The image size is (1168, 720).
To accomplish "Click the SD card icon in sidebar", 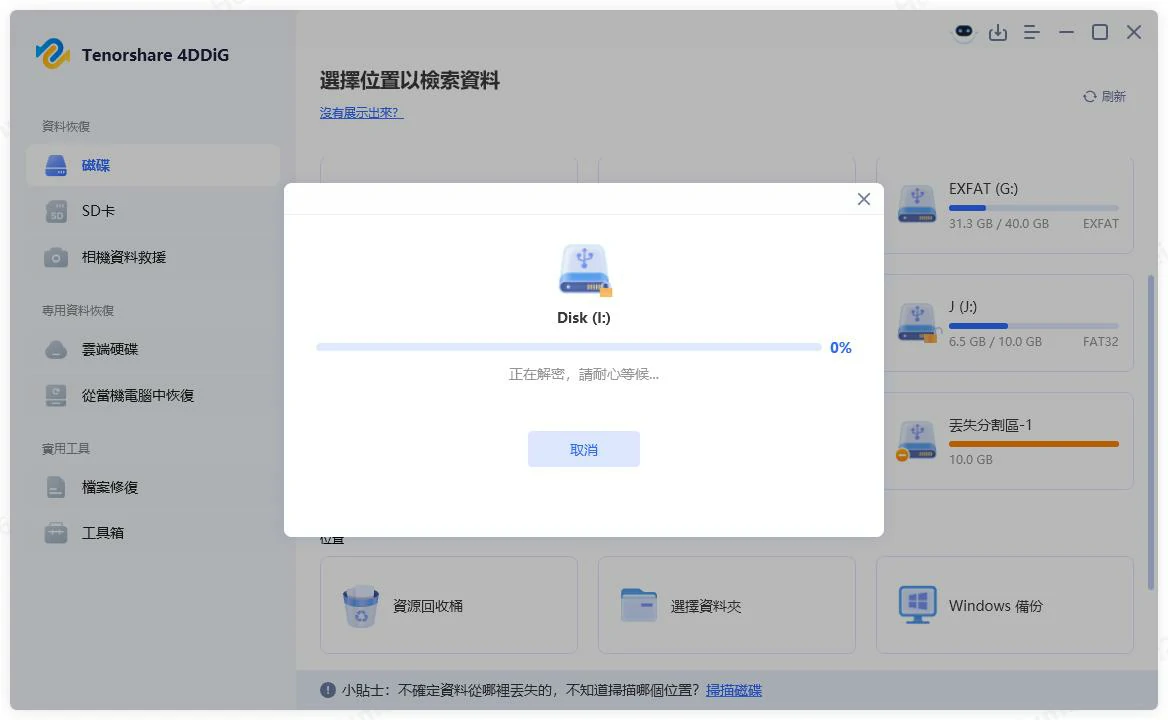I will coord(56,211).
